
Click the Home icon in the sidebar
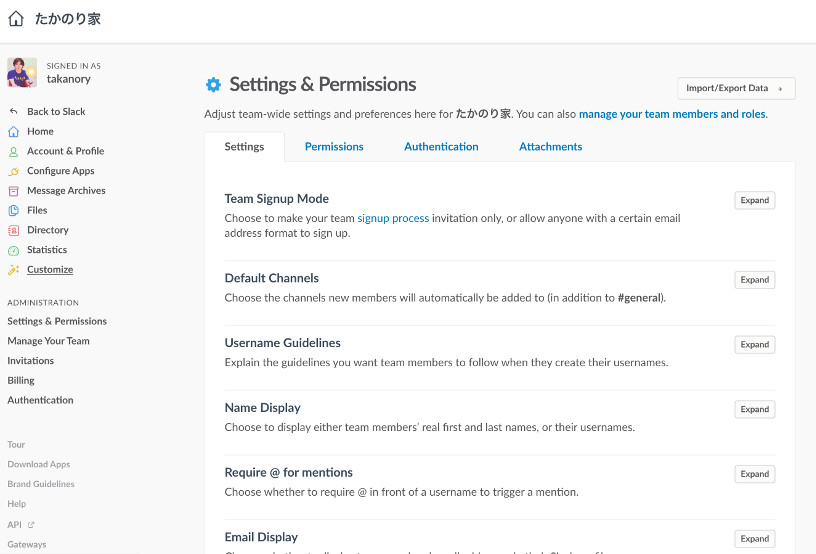click(14, 132)
